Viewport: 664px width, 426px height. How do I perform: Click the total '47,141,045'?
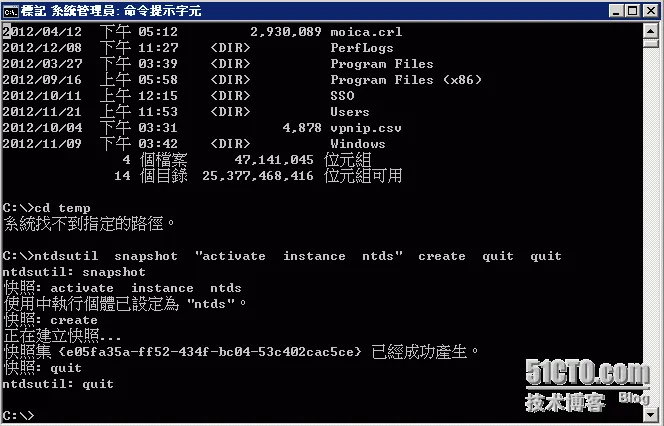click(x=274, y=160)
